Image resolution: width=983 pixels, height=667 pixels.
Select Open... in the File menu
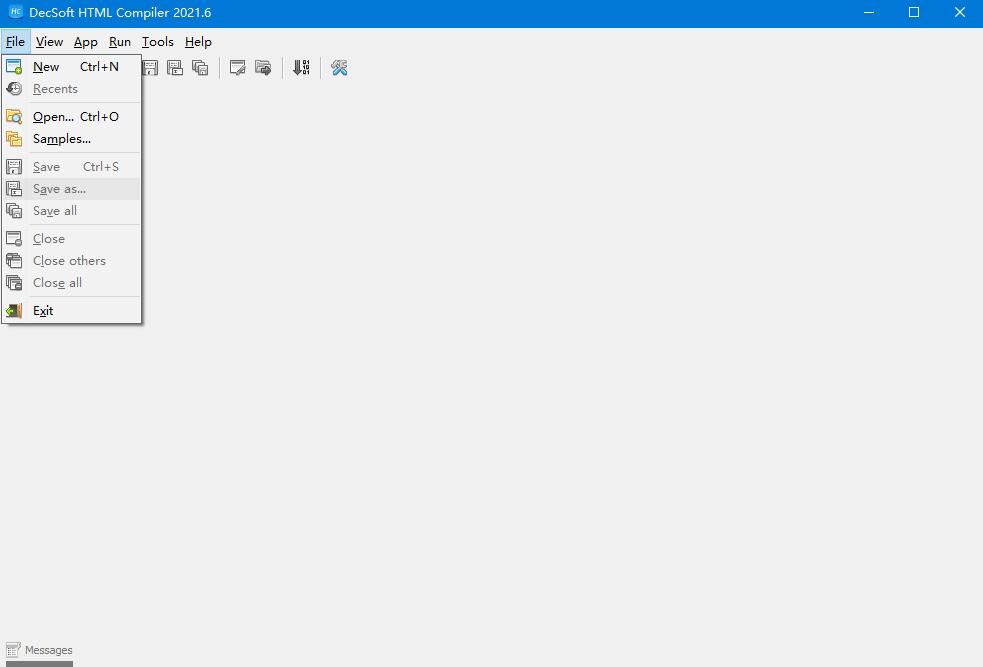pyautogui.click(x=71, y=117)
